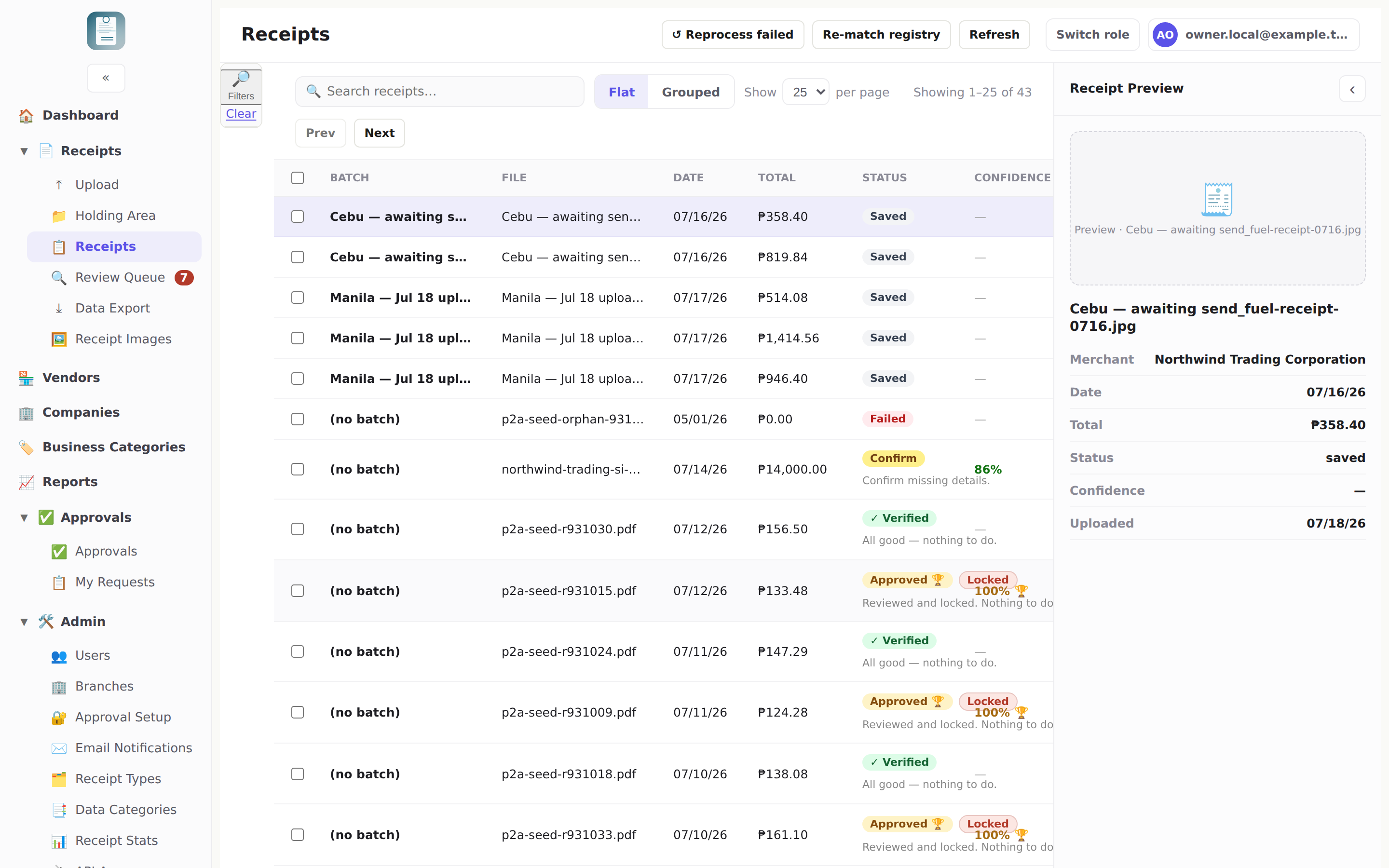Check the ₱946.40 Manila receipt row
Viewport: 1389px width, 868px height.
pyautogui.click(x=297, y=379)
